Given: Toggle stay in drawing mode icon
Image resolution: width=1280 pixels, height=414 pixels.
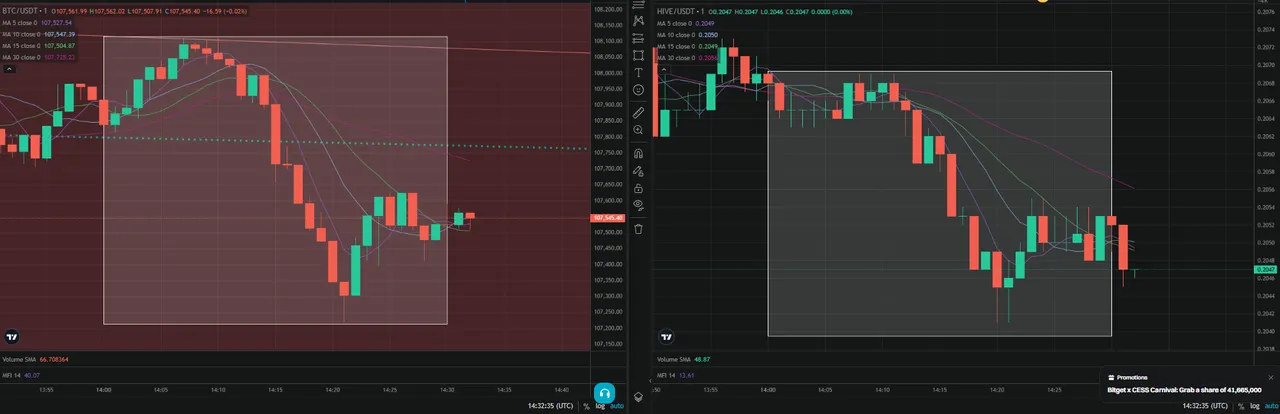Looking at the screenshot, I should (638, 171).
